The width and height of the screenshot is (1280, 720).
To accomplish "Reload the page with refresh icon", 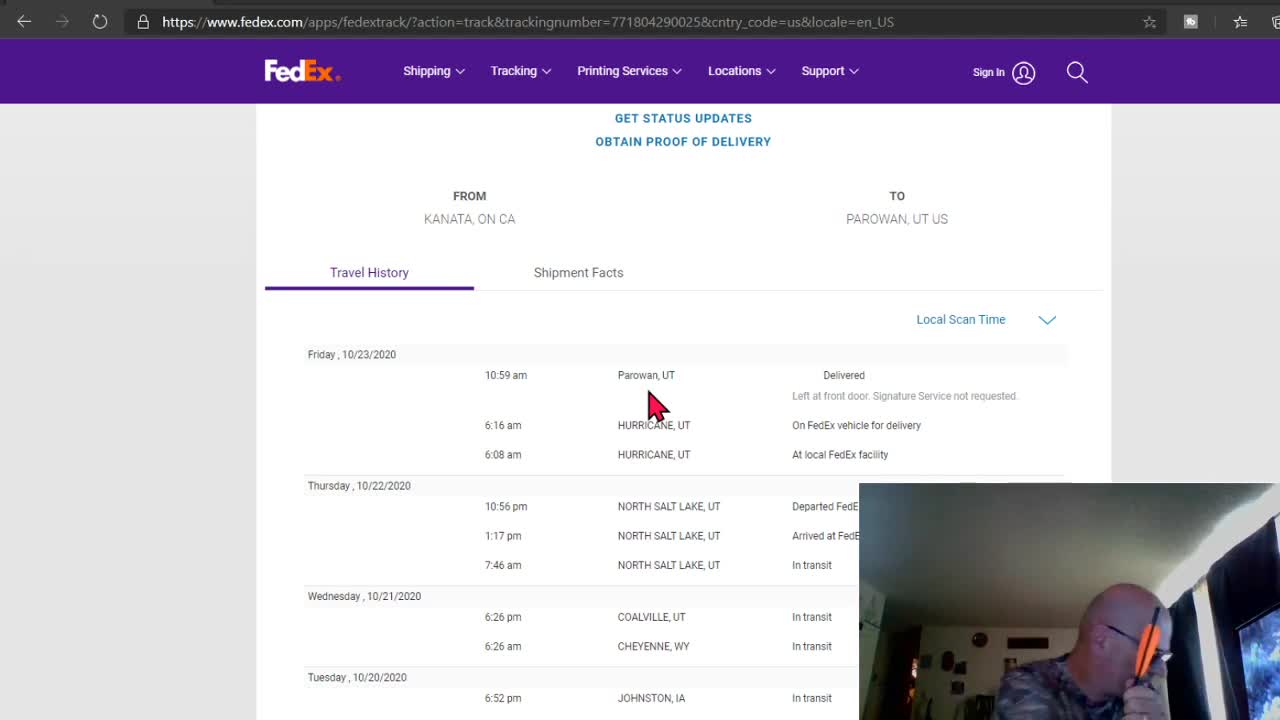I will click(100, 21).
